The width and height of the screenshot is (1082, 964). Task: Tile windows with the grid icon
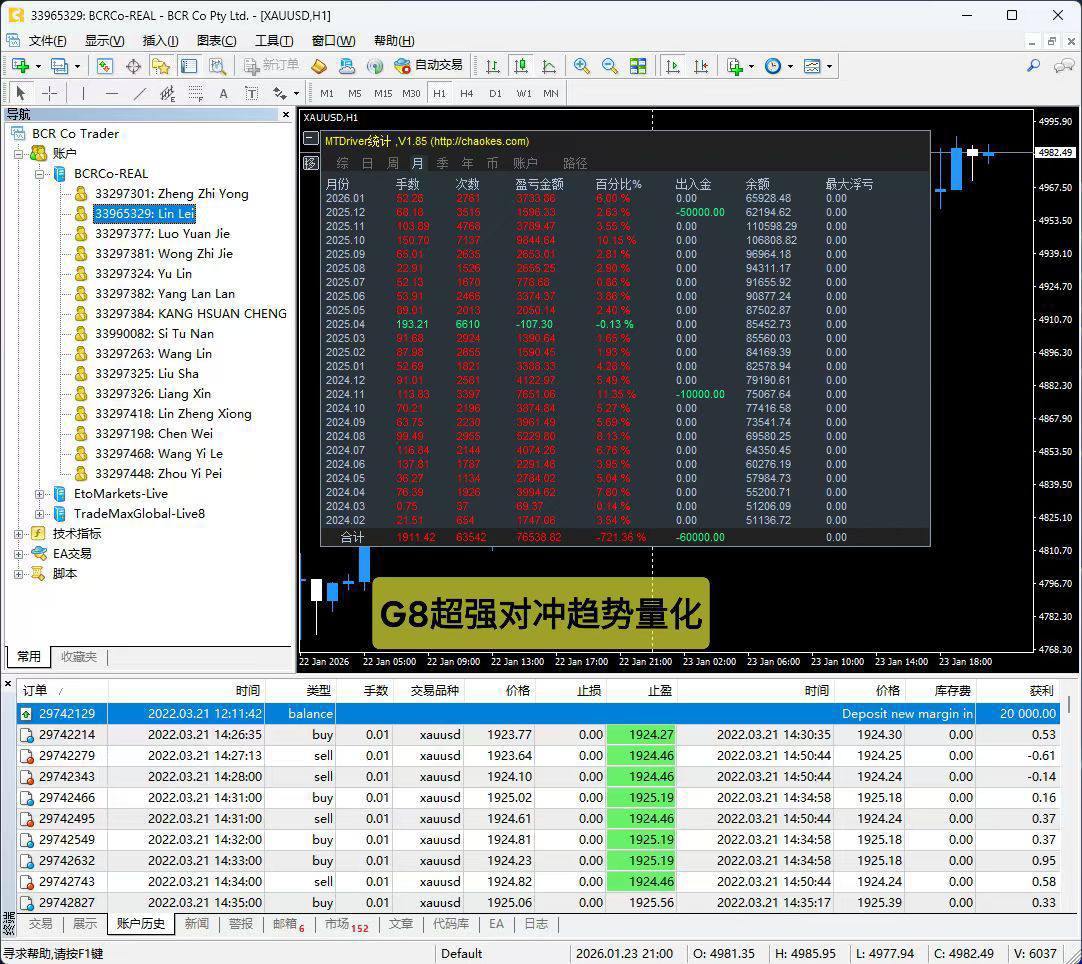click(x=638, y=66)
